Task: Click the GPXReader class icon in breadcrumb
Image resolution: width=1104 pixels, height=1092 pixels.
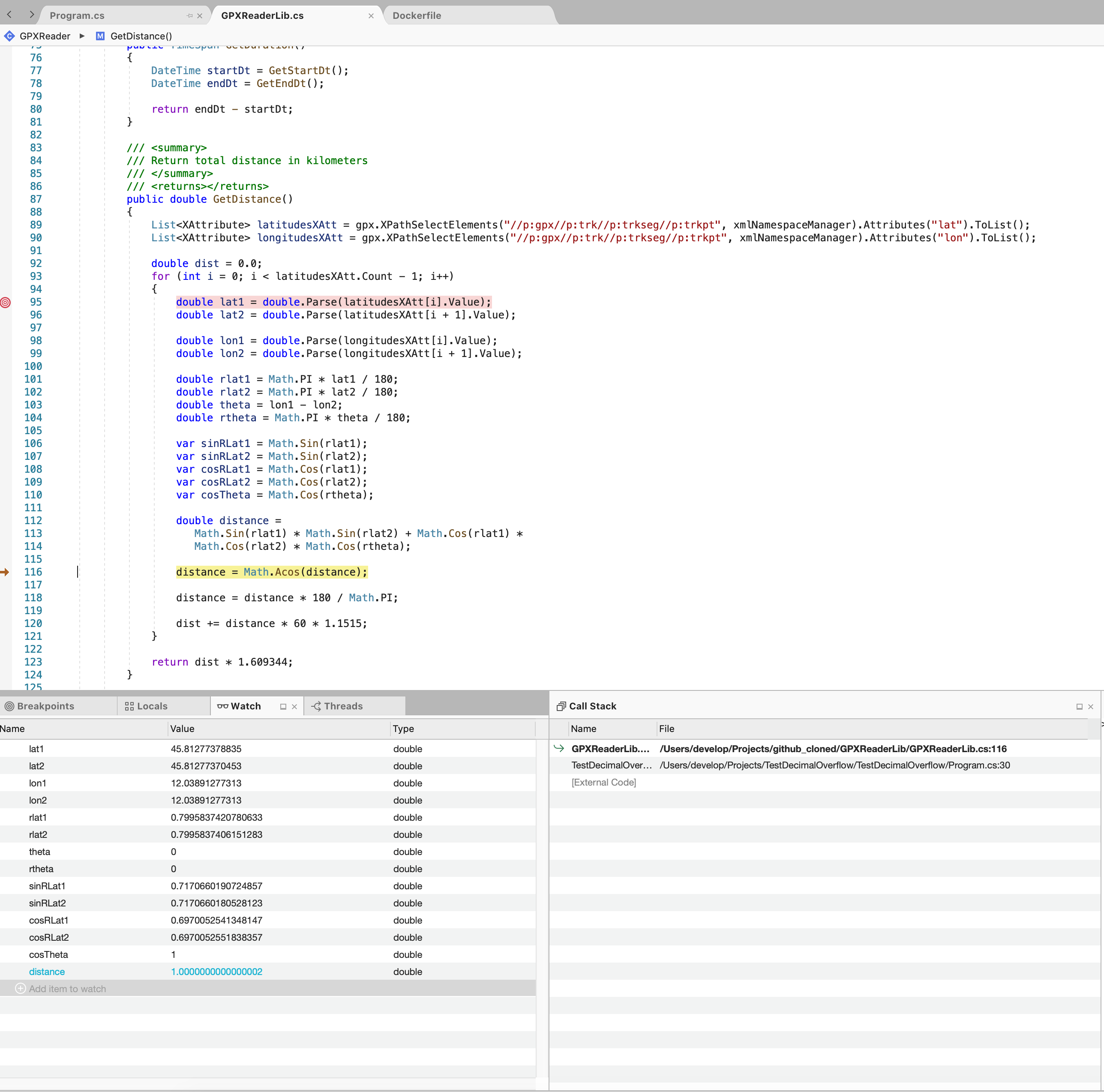Action: tap(10, 36)
